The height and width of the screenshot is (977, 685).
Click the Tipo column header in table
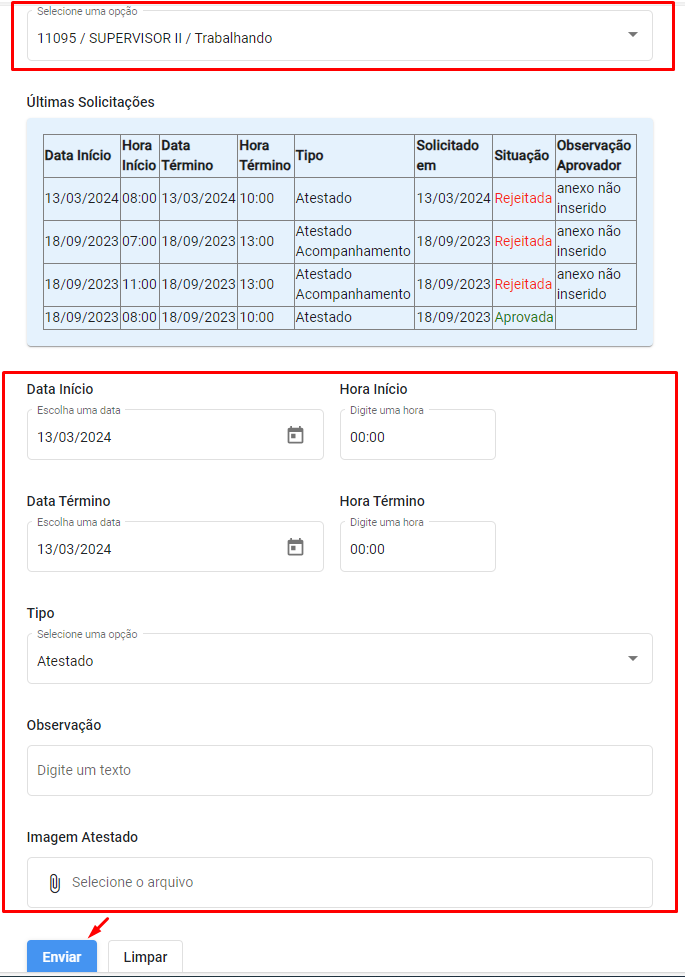point(354,156)
